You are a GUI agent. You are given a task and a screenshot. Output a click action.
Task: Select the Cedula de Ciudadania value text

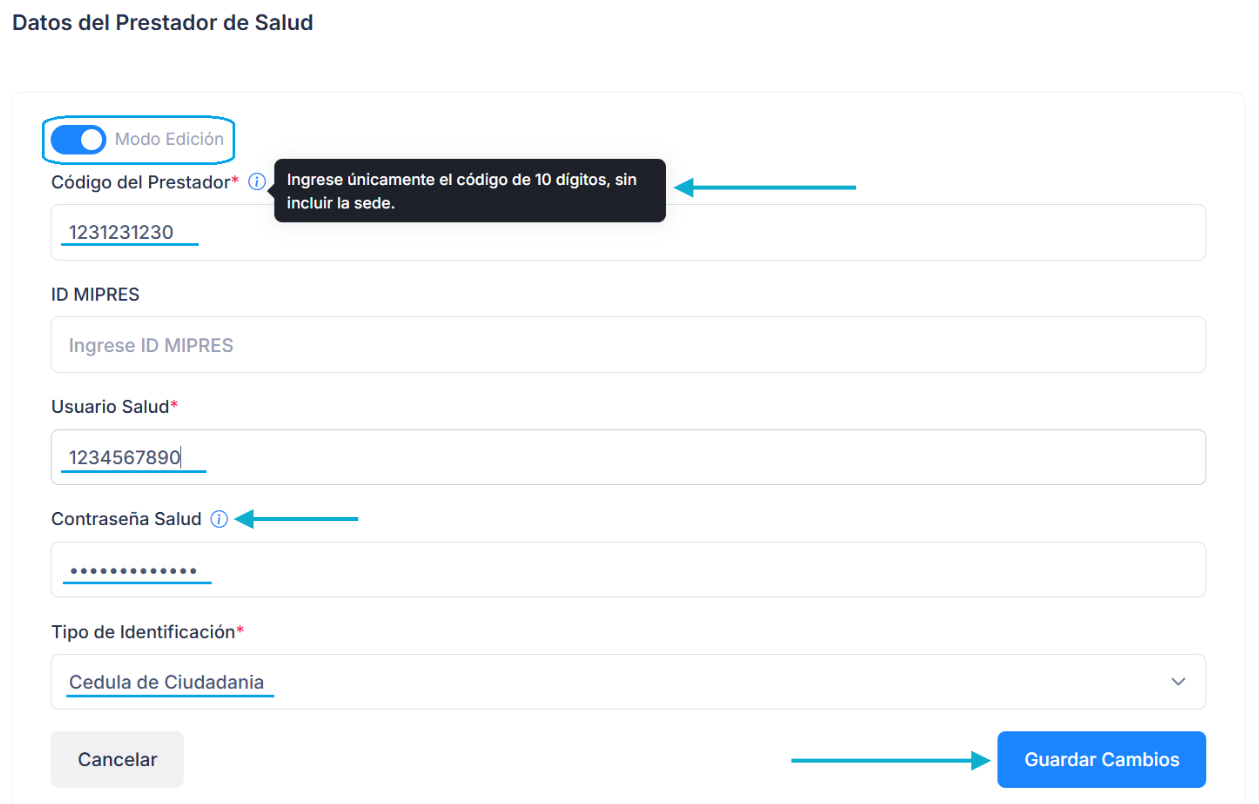(x=166, y=682)
